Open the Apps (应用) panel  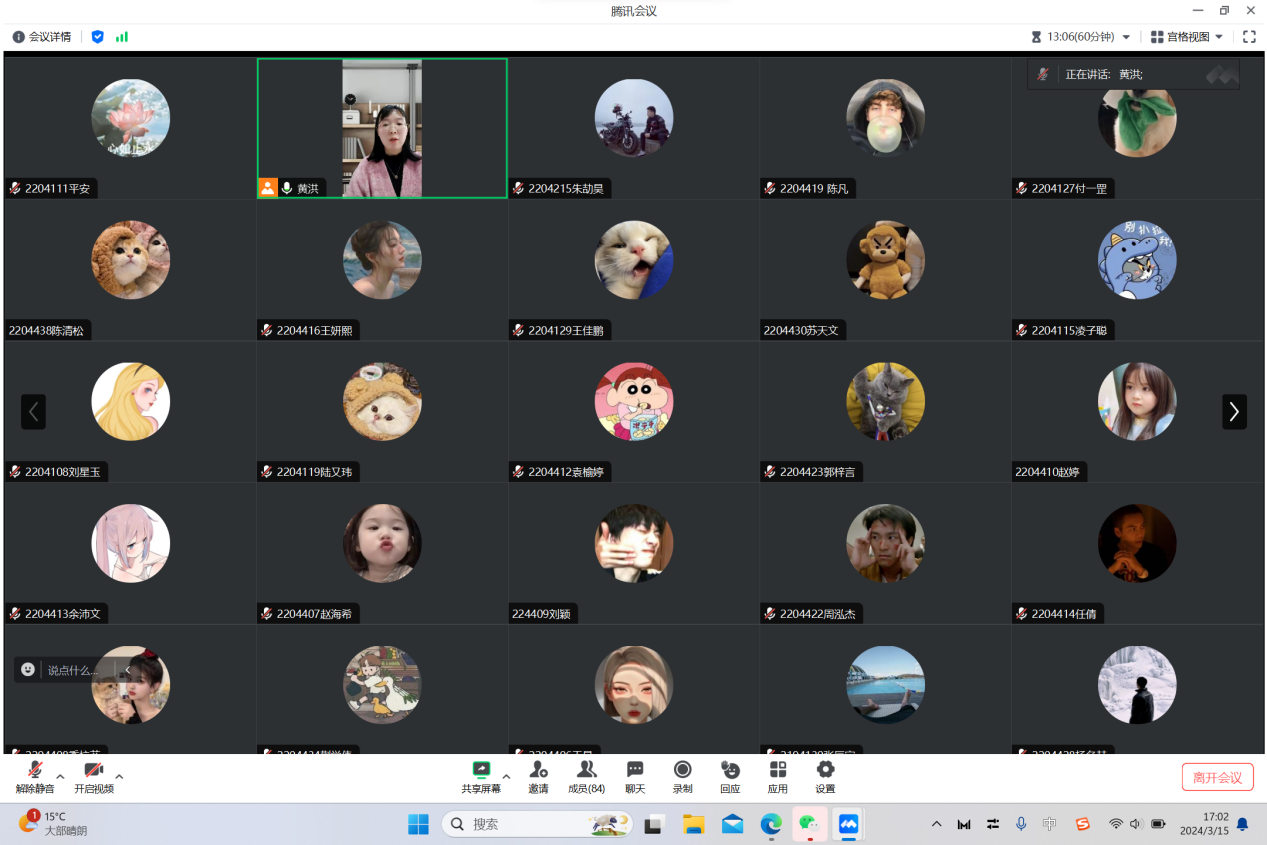click(x=777, y=770)
